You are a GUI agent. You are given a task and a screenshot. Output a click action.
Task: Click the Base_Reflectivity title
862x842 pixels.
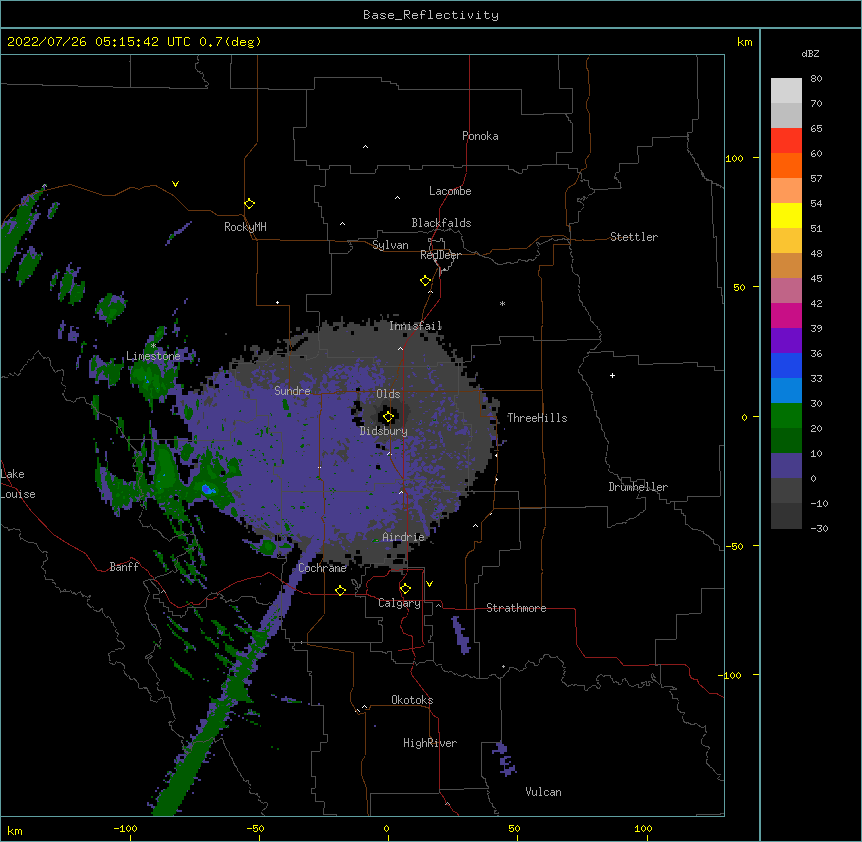click(x=431, y=15)
